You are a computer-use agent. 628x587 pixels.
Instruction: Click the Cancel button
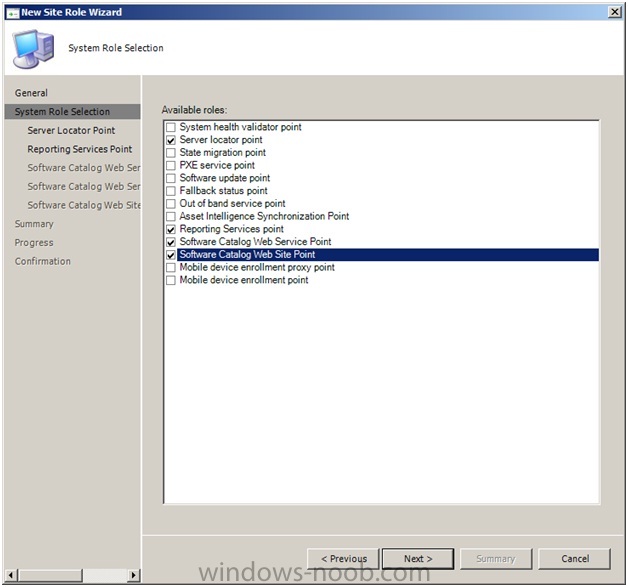[575, 559]
